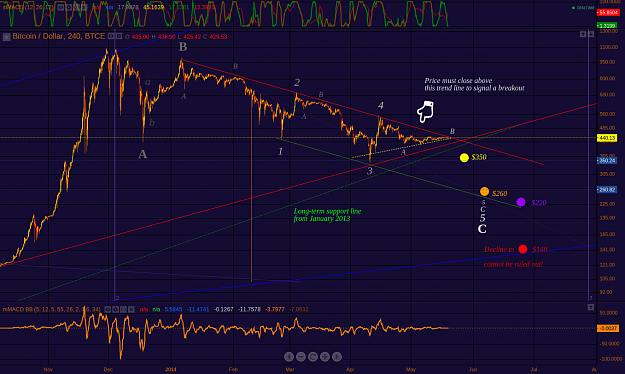
Task: Click the left pane control icon at main chart's top right
Action: (x=583, y=34)
